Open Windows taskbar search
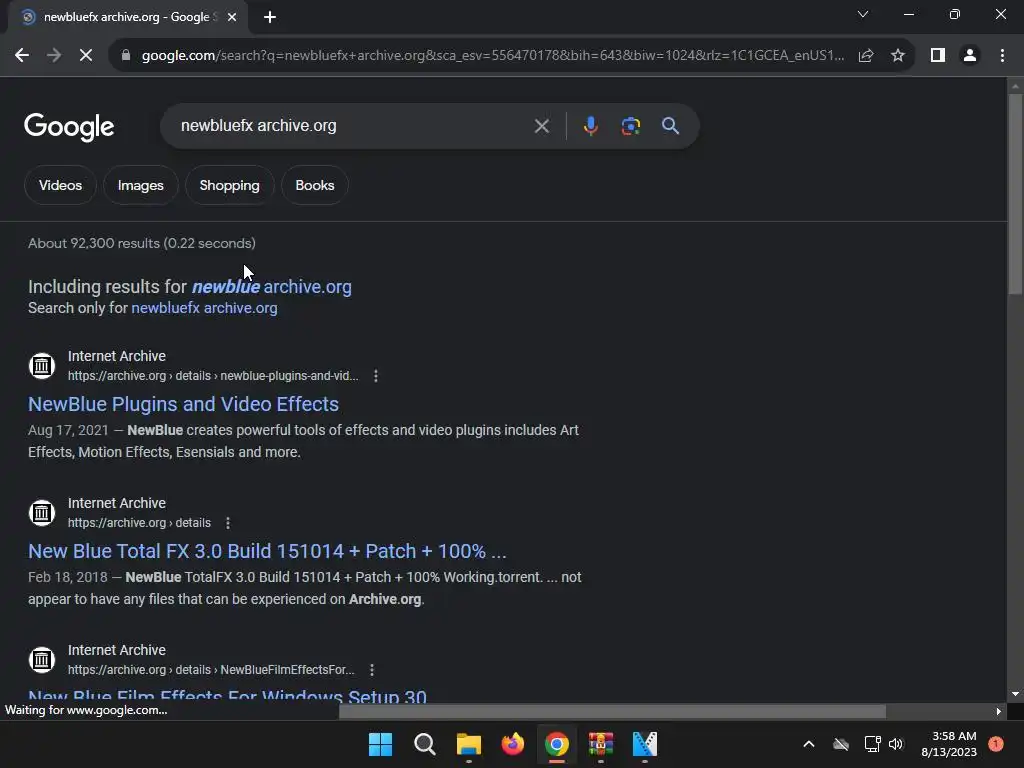Screen dimensions: 1024x768 pos(424,744)
